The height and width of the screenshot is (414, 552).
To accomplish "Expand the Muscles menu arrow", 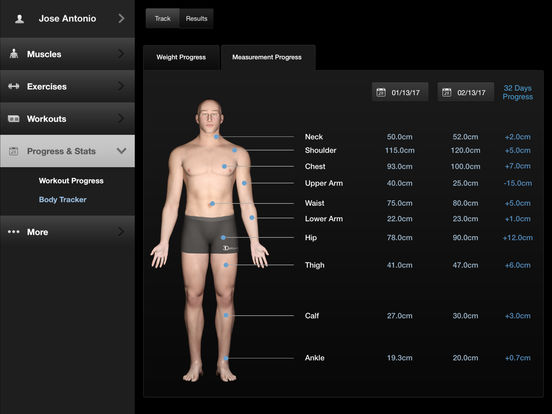I will 121,54.
